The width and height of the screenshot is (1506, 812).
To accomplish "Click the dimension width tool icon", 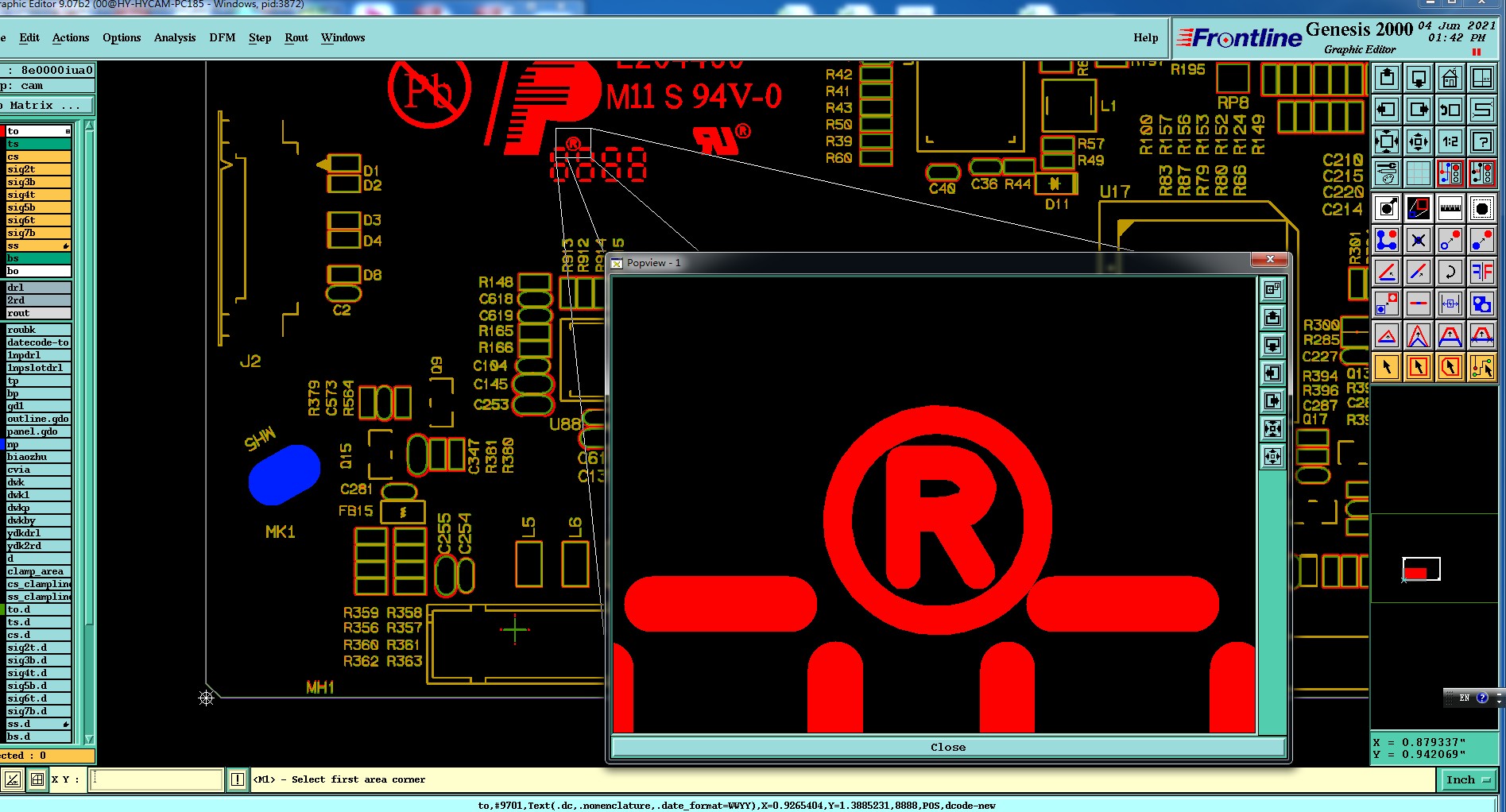I will (x=1450, y=304).
